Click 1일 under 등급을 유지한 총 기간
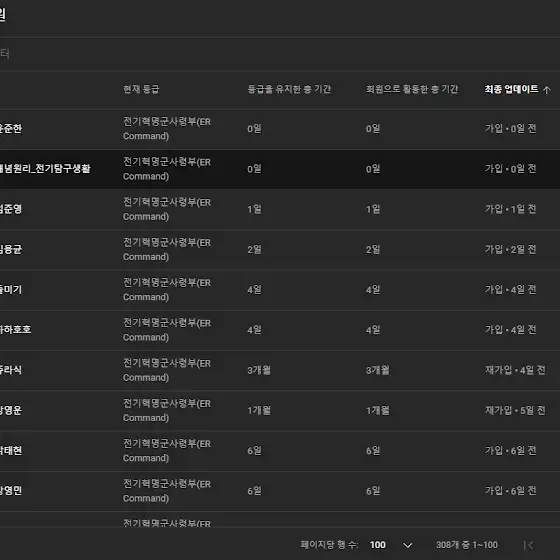 tap(254, 209)
